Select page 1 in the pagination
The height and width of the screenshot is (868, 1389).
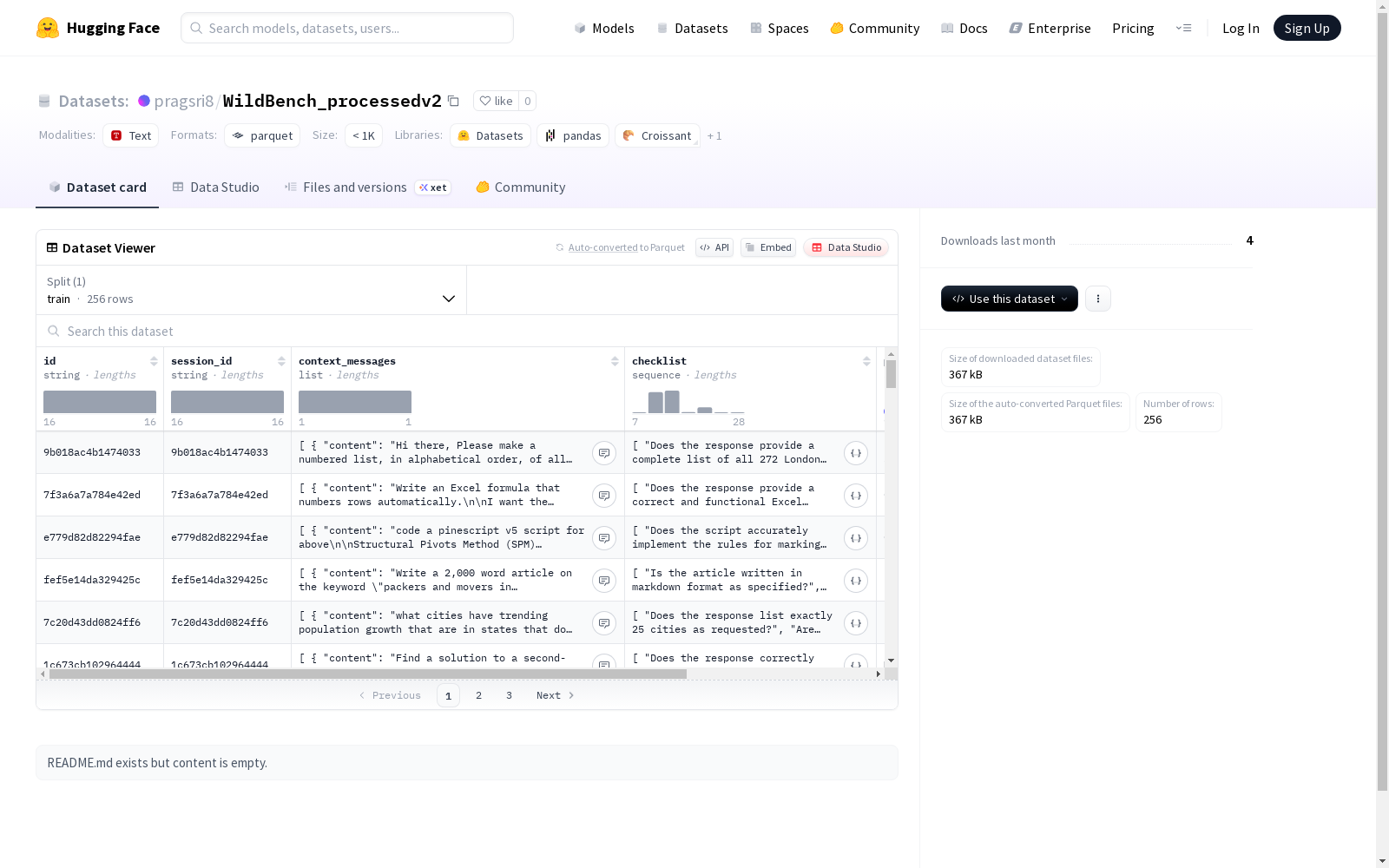pyautogui.click(x=448, y=695)
